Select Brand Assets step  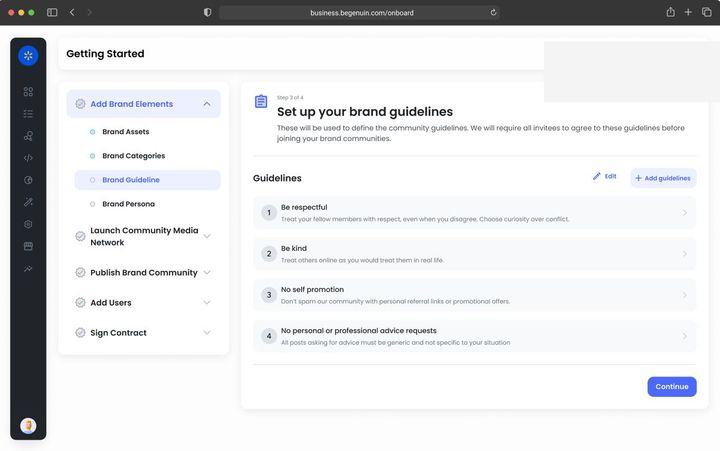126,132
